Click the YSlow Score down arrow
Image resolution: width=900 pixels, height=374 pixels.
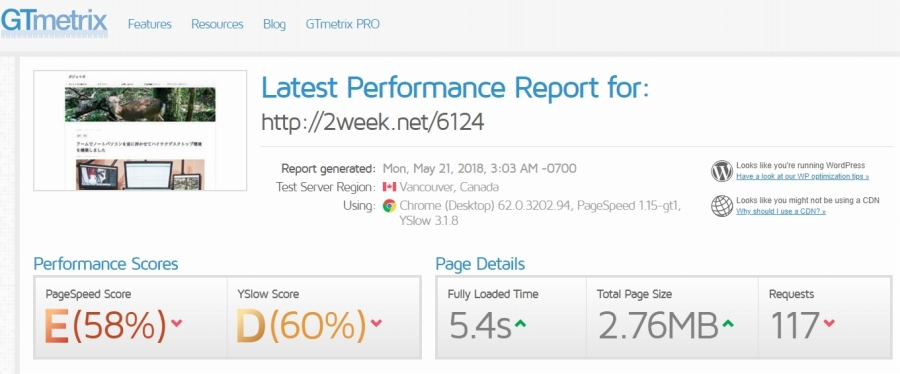pyautogui.click(x=376, y=323)
